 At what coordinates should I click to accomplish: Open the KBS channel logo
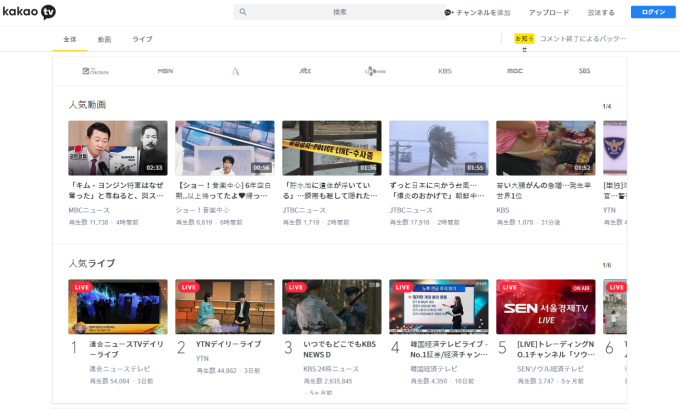[x=445, y=71]
